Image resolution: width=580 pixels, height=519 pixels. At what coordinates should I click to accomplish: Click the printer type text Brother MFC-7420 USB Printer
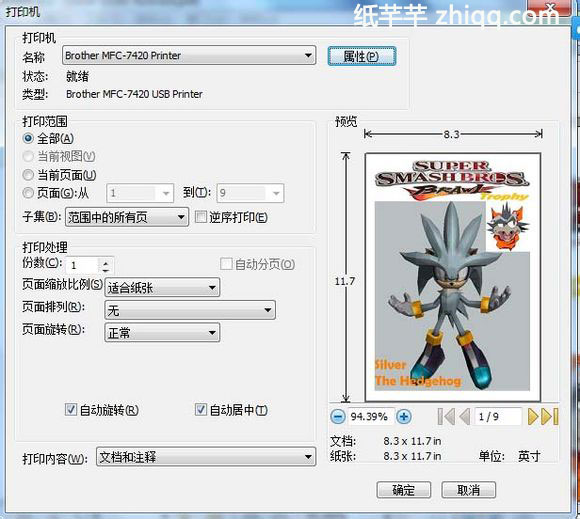click(x=134, y=94)
